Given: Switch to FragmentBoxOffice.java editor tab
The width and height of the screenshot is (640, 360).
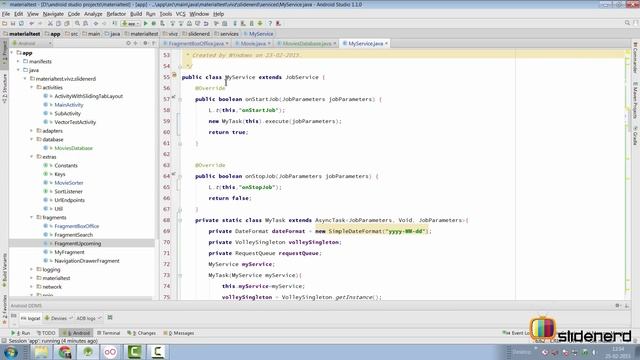Looking at the screenshot, I should pos(196,43).
